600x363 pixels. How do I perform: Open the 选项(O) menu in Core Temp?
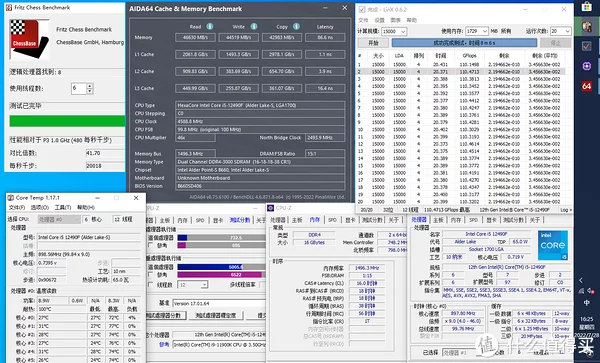pyautogui.click(x=40, y=207)
